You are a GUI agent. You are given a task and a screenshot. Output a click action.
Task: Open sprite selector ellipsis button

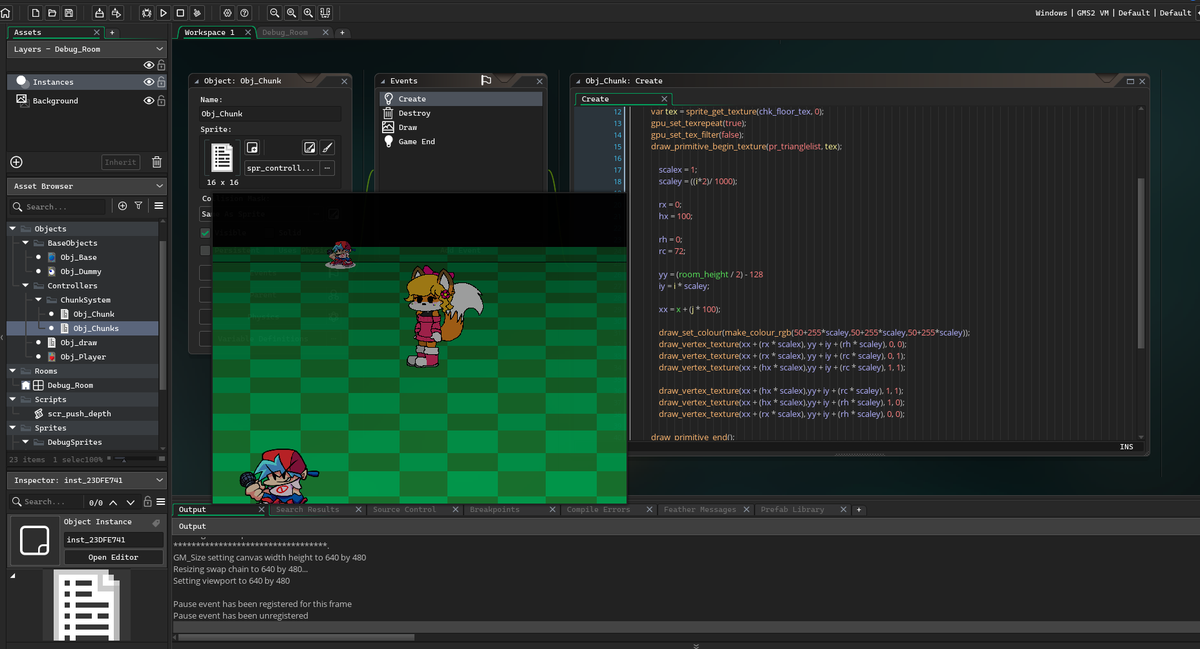click(327, 168)
